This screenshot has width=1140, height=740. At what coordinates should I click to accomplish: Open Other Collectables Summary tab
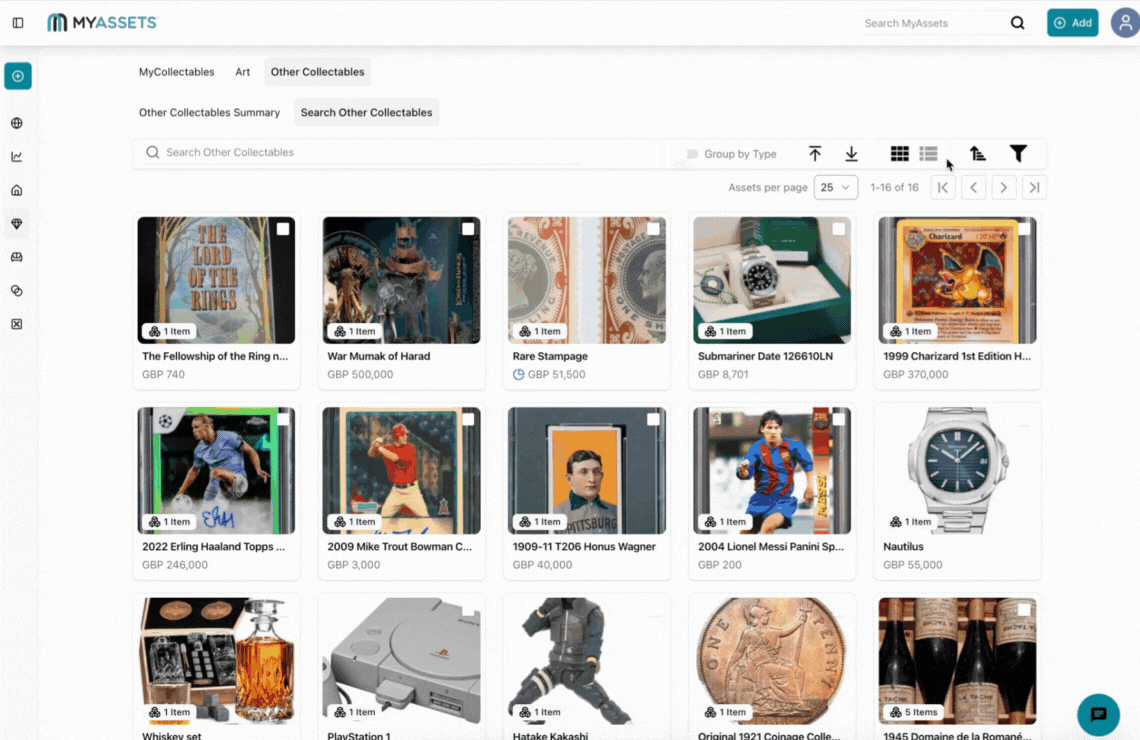[209, 113]
